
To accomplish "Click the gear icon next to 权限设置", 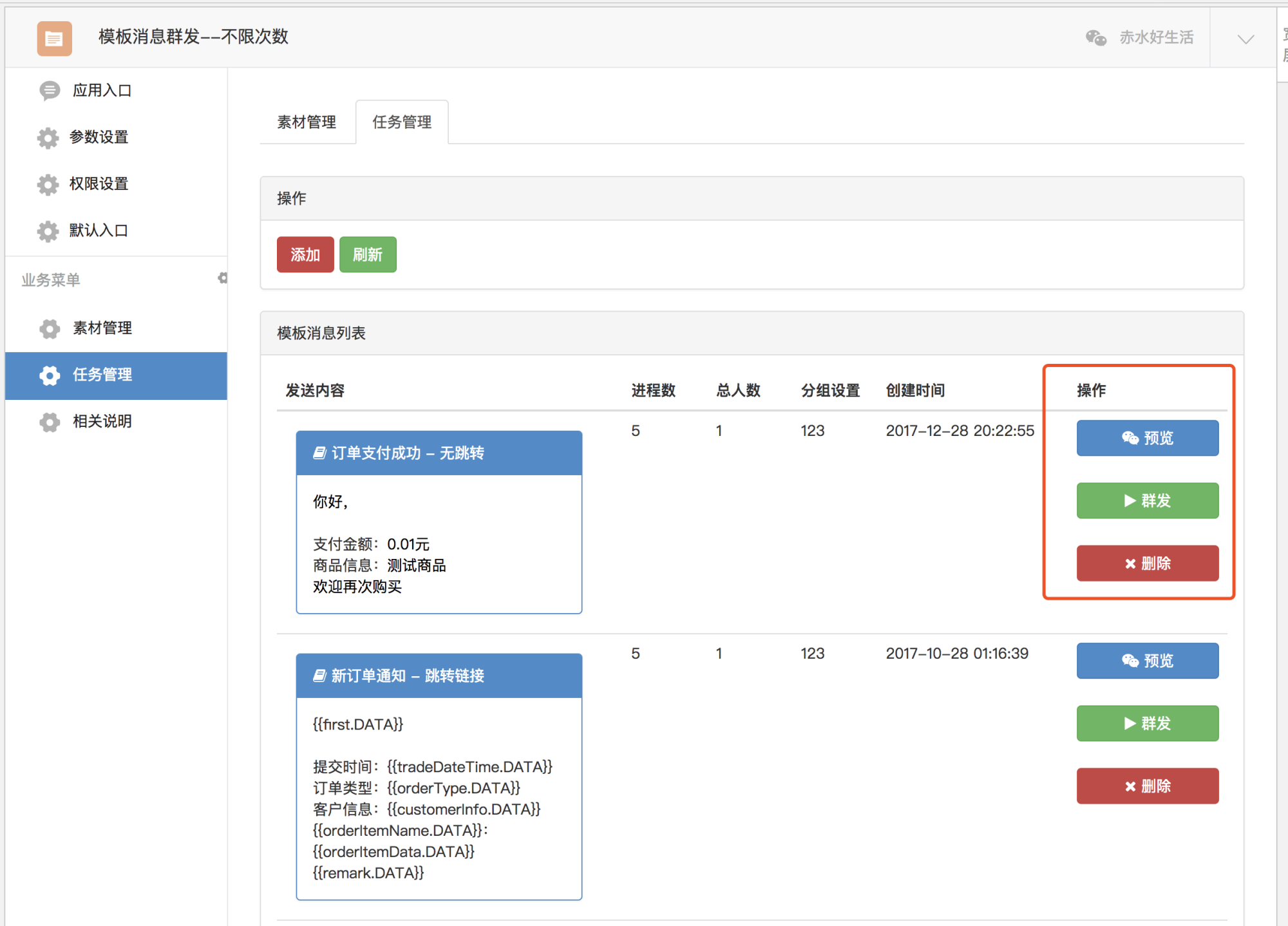I will (x=48, y=184).
